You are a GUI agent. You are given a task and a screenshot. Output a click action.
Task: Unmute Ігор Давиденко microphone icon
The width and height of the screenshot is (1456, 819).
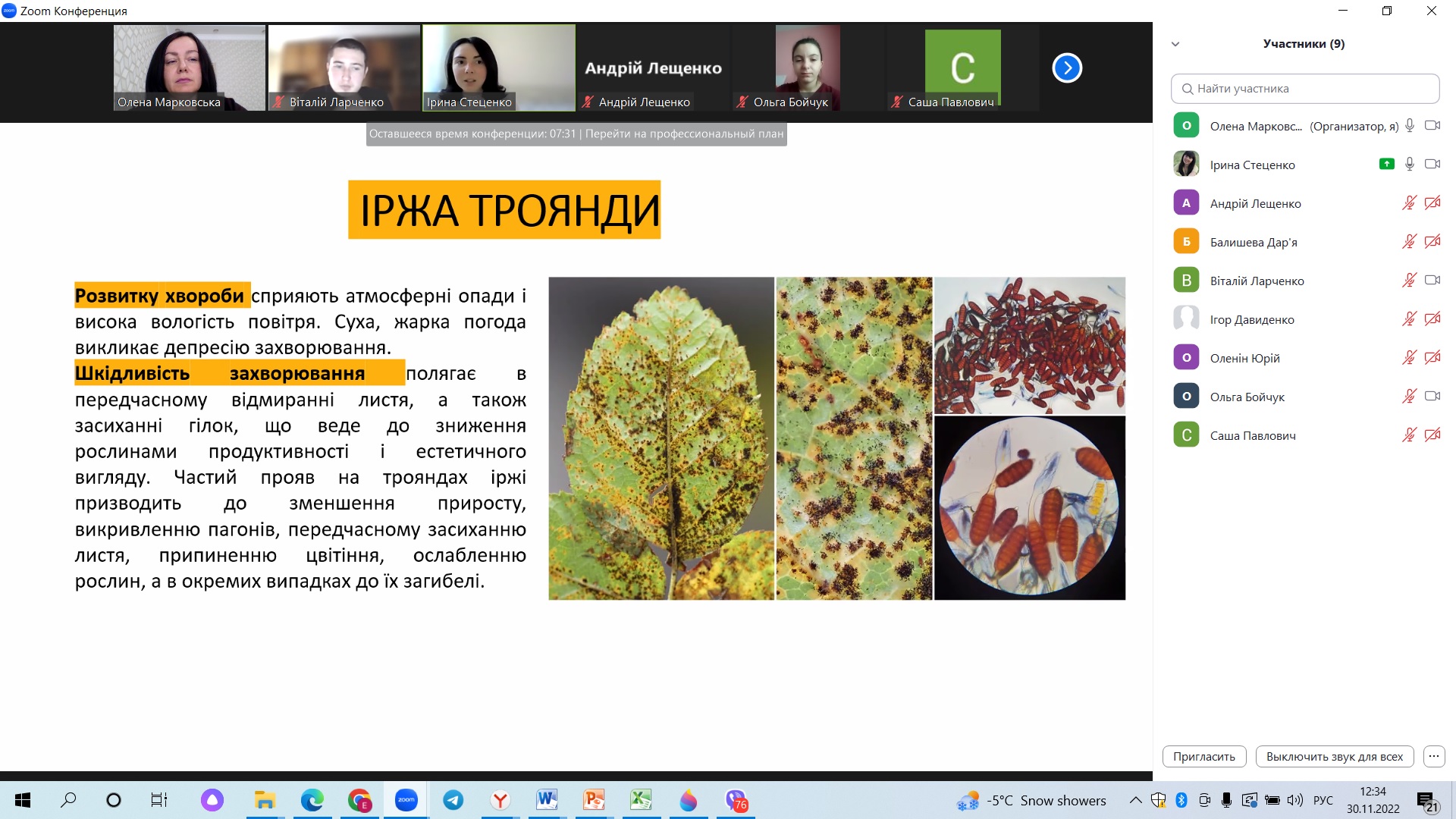pyautogui.click(x=1410, y=319)
